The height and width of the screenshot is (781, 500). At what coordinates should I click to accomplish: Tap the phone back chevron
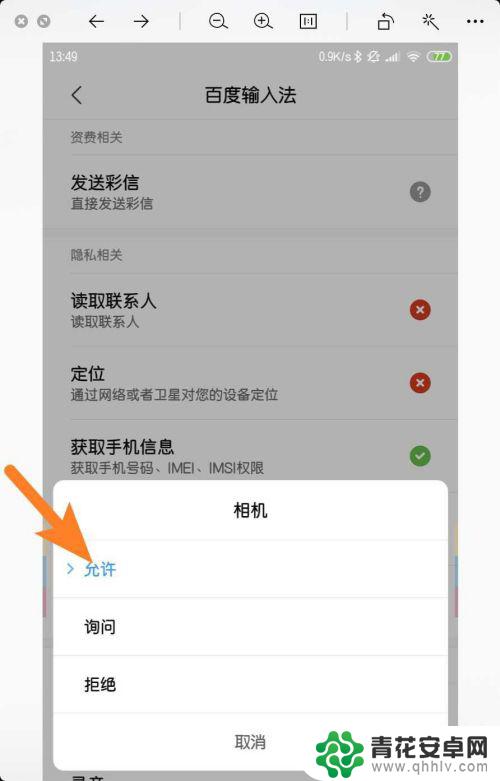click(77, 95)
